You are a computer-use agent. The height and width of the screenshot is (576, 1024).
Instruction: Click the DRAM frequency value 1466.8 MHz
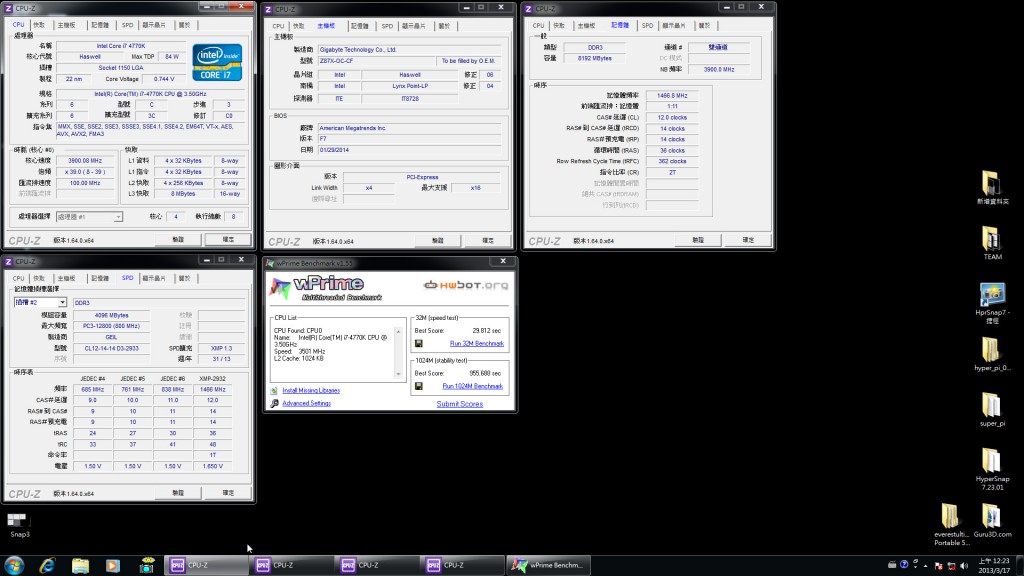pyautogui.click(x=671, y=95)
